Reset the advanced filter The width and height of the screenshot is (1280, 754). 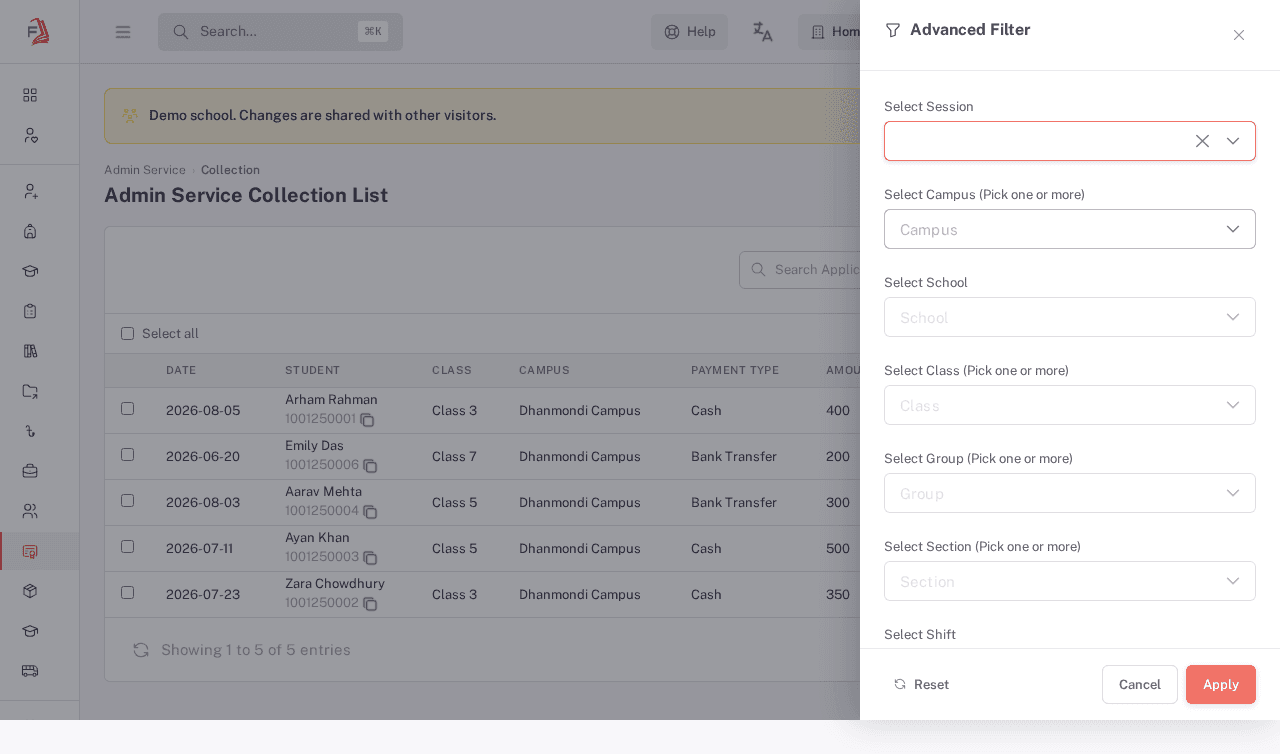921,685
